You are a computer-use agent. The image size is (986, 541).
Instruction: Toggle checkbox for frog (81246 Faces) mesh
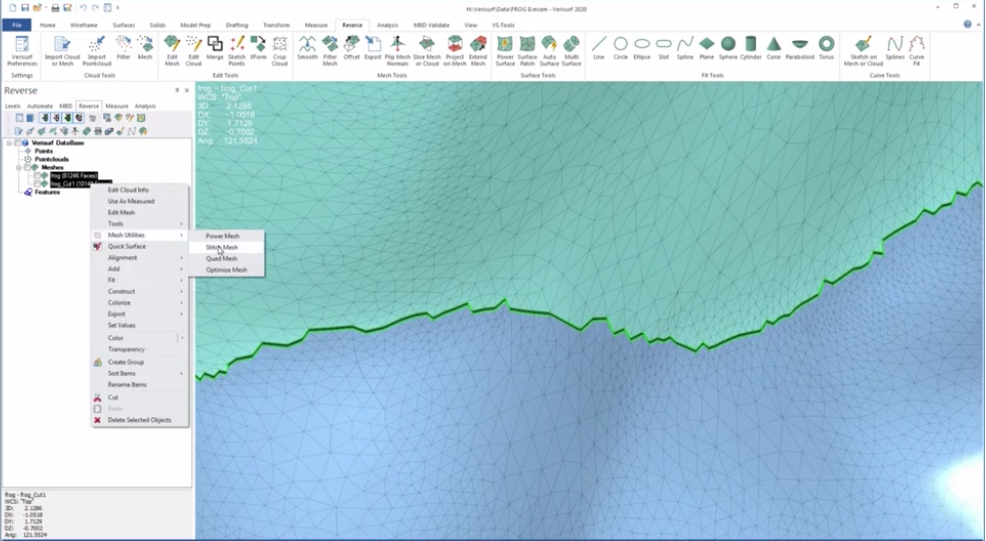36,176
